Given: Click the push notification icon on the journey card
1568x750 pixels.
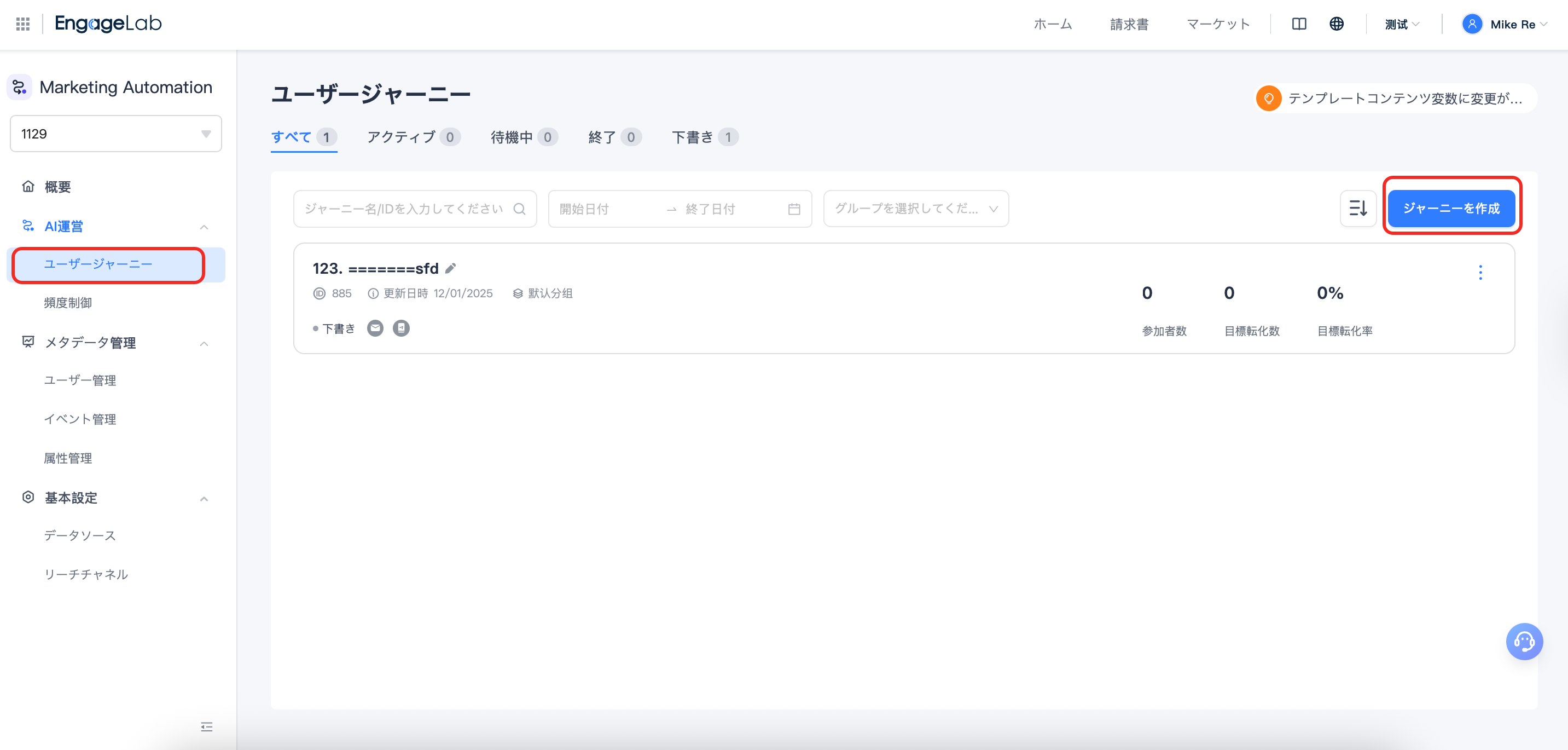Looking at the screenshot, I should click(x=401, y=328).
